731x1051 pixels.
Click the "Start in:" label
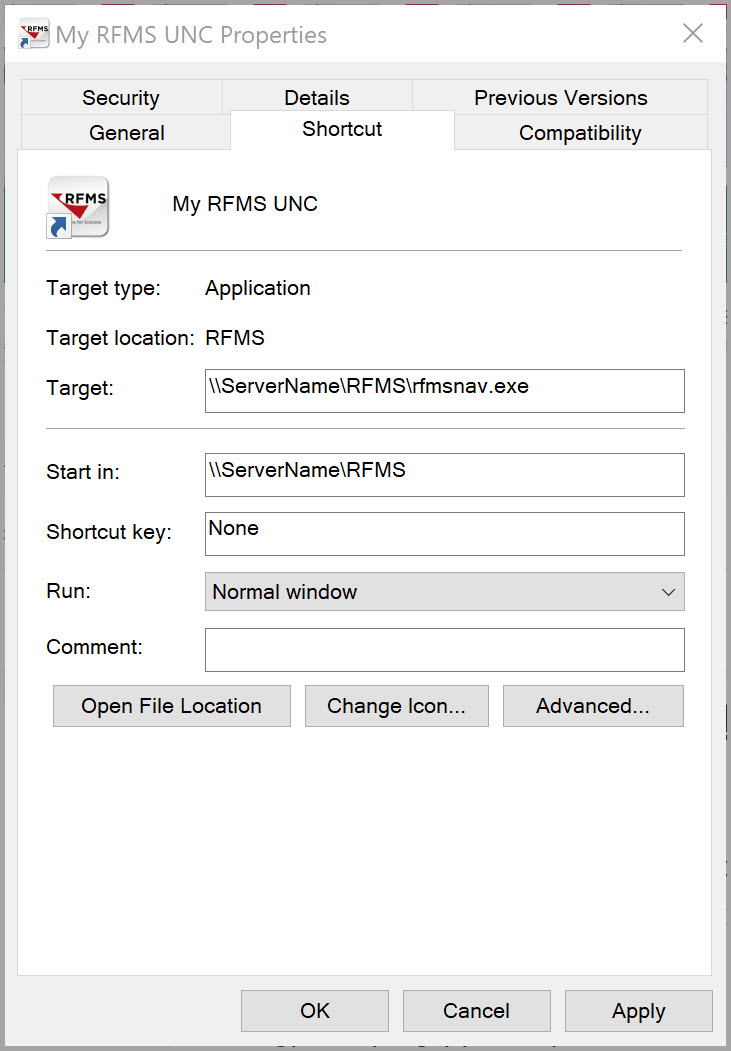click(x=83, y=472)
